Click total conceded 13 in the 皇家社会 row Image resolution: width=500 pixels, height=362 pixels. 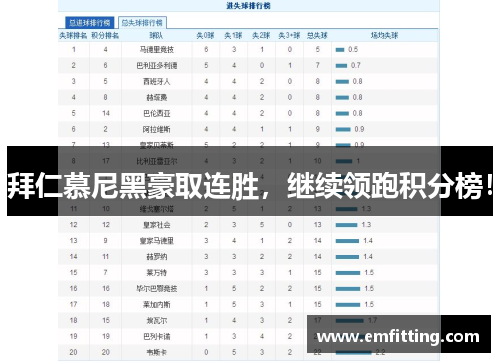pyautogui.click(x=317, y=225)
